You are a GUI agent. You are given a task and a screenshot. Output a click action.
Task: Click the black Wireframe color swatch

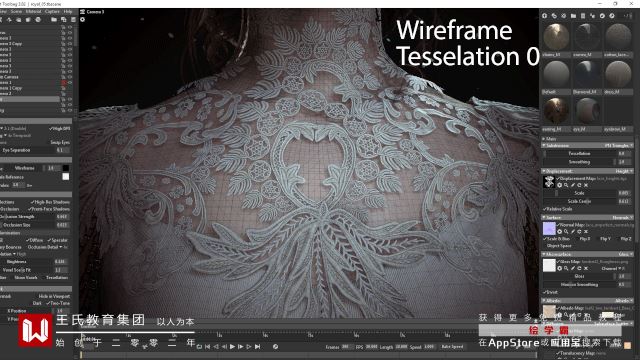pyautogui.click(x=65, y=168)
